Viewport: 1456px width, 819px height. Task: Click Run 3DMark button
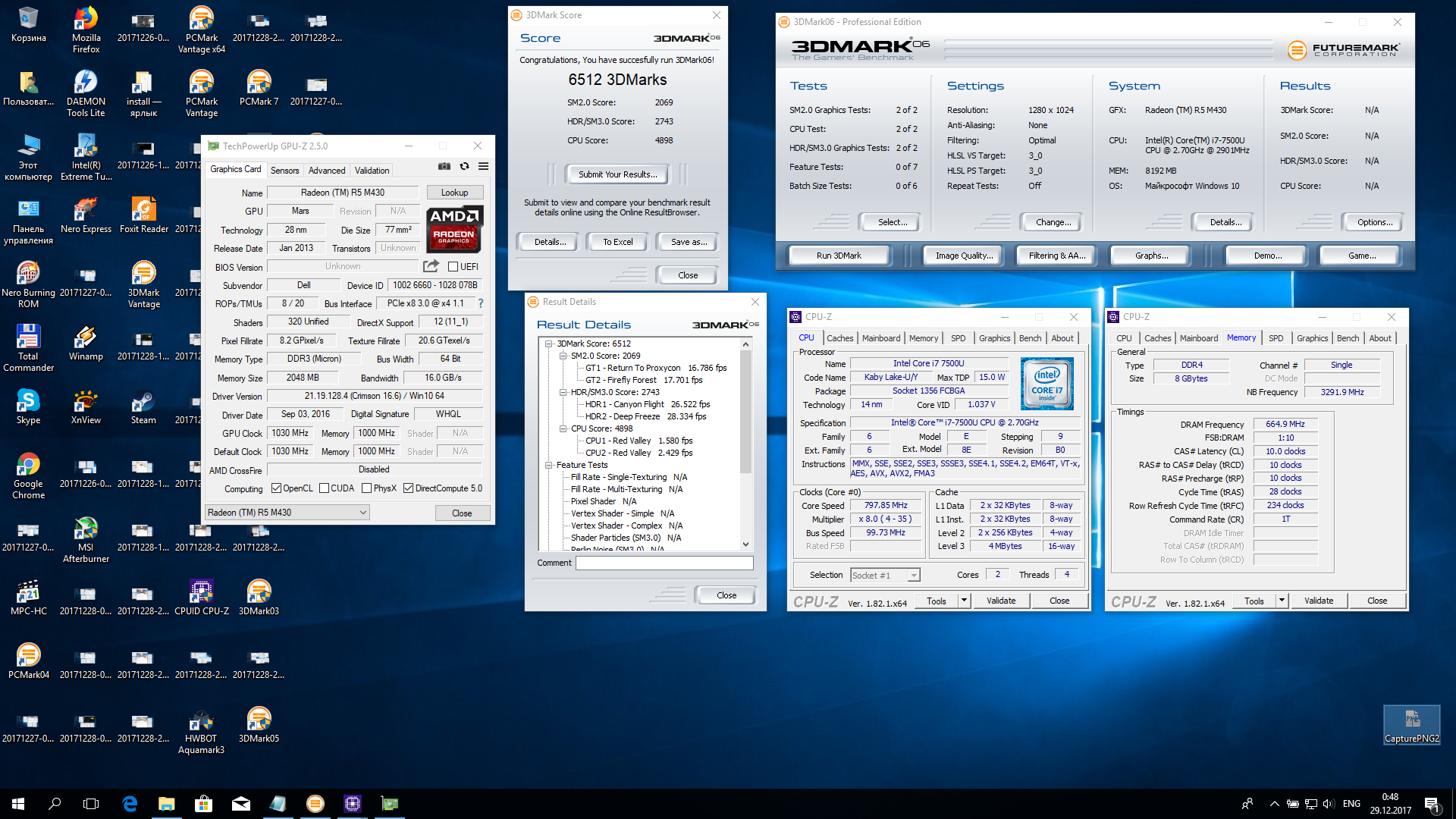pyautogui.click(x=839, y=256)
